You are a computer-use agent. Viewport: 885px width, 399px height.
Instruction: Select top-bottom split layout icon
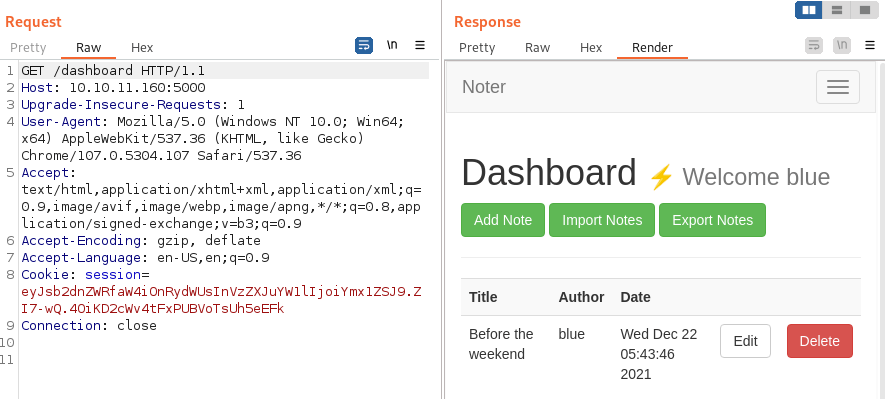coord(837,10)
